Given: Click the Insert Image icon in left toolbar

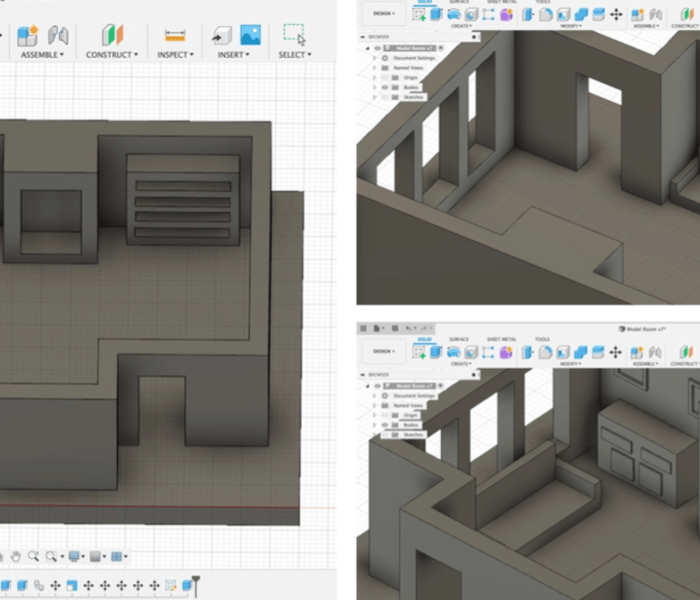Looking at the screenshot, I should coord(250,35).
